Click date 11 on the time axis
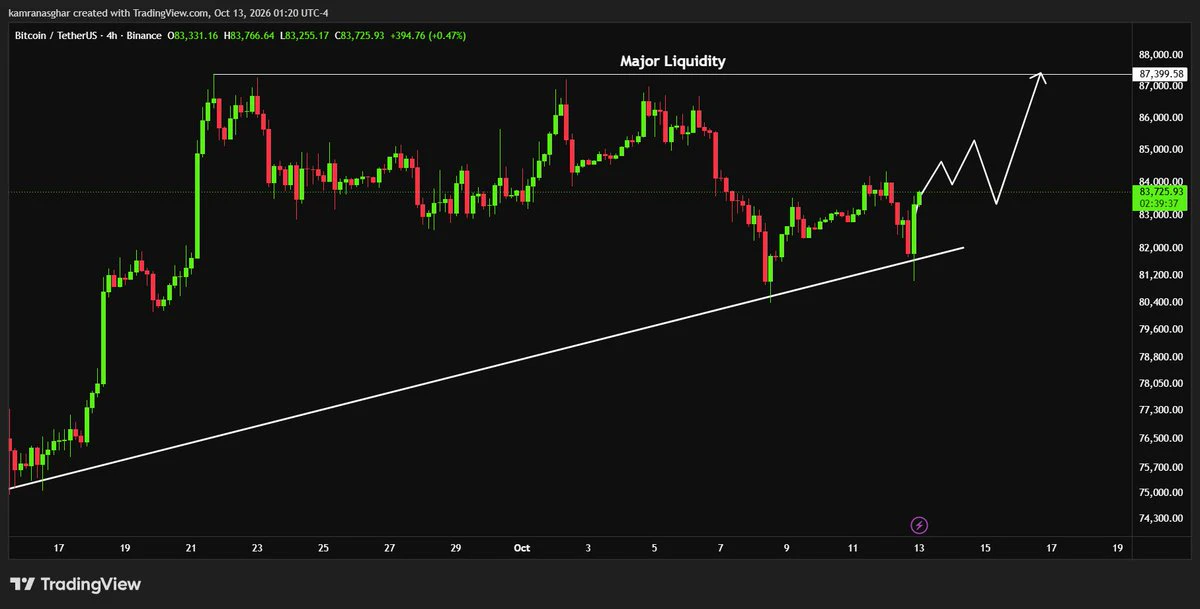 [x=852, y=547]
